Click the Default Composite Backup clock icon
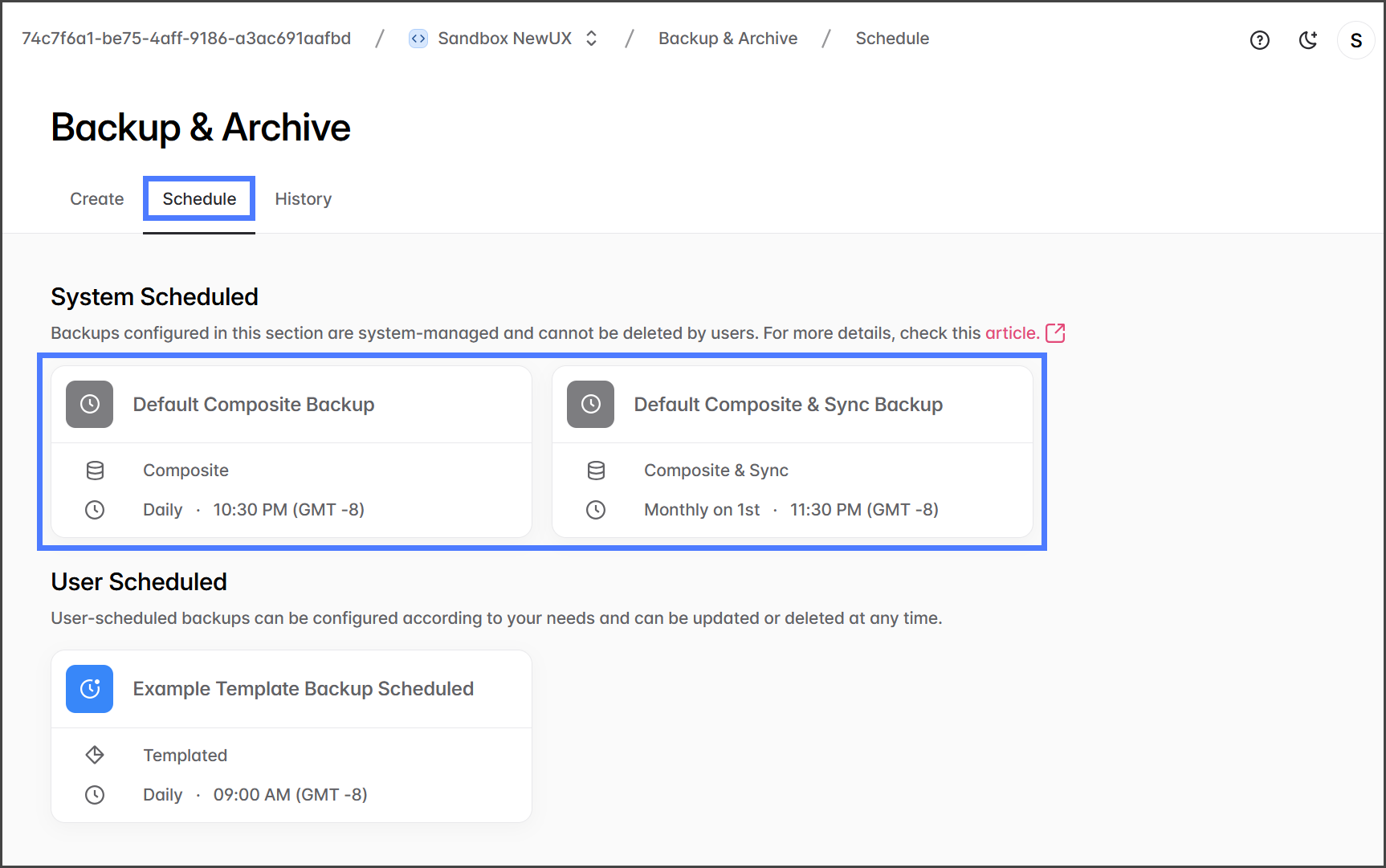 pos(90,404)
